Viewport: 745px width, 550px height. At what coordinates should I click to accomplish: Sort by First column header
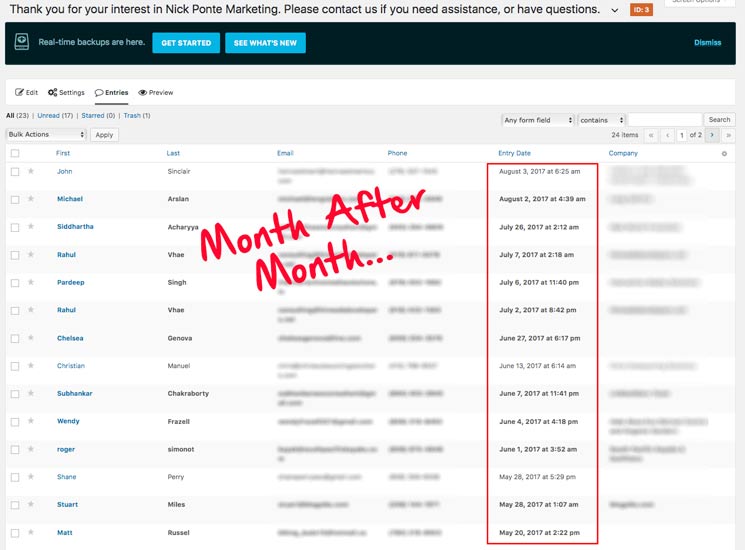(63, 153)
